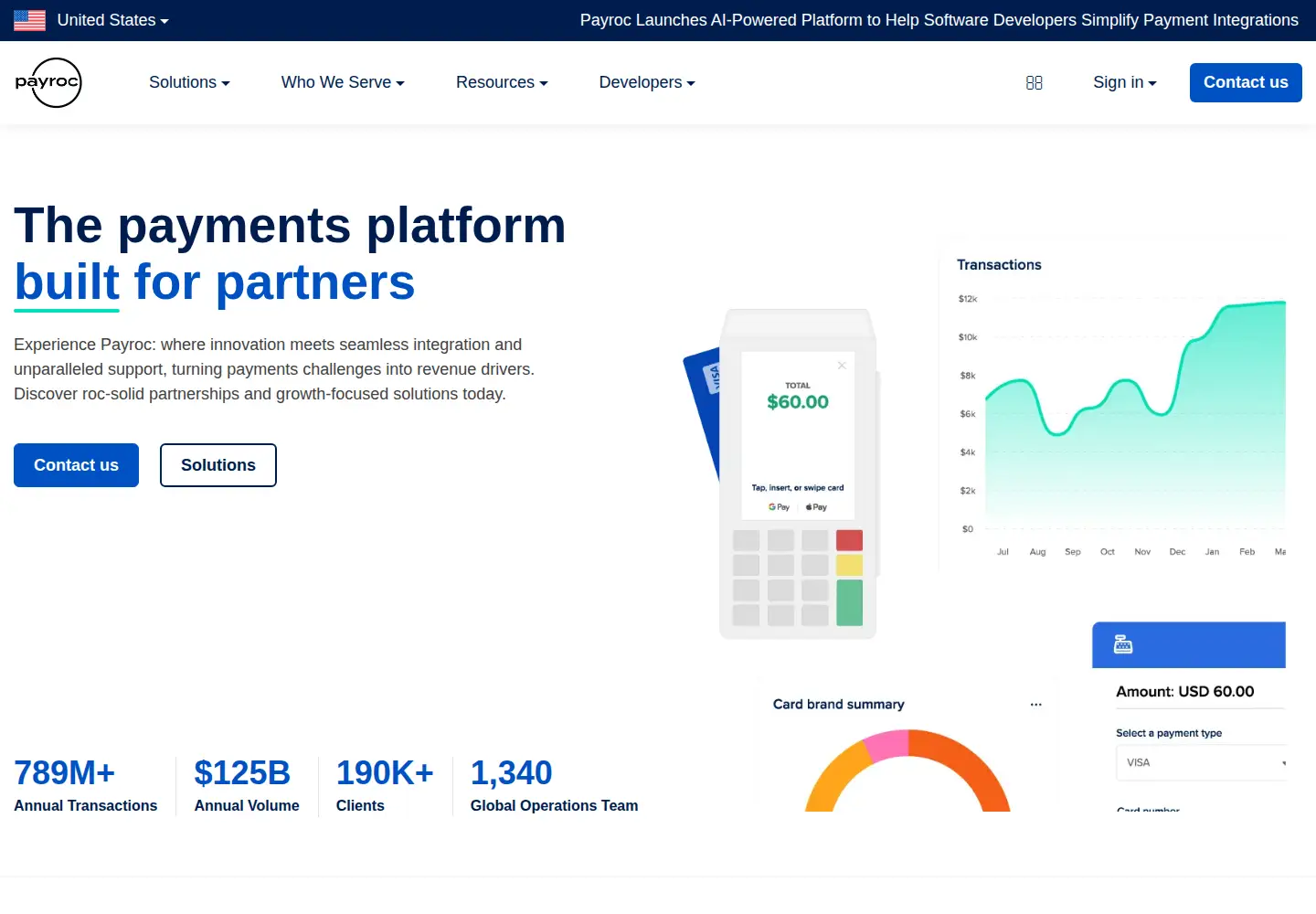Click Contact us button below hero text
Viewport: 1316px width, 914px height.
[76, 465]
